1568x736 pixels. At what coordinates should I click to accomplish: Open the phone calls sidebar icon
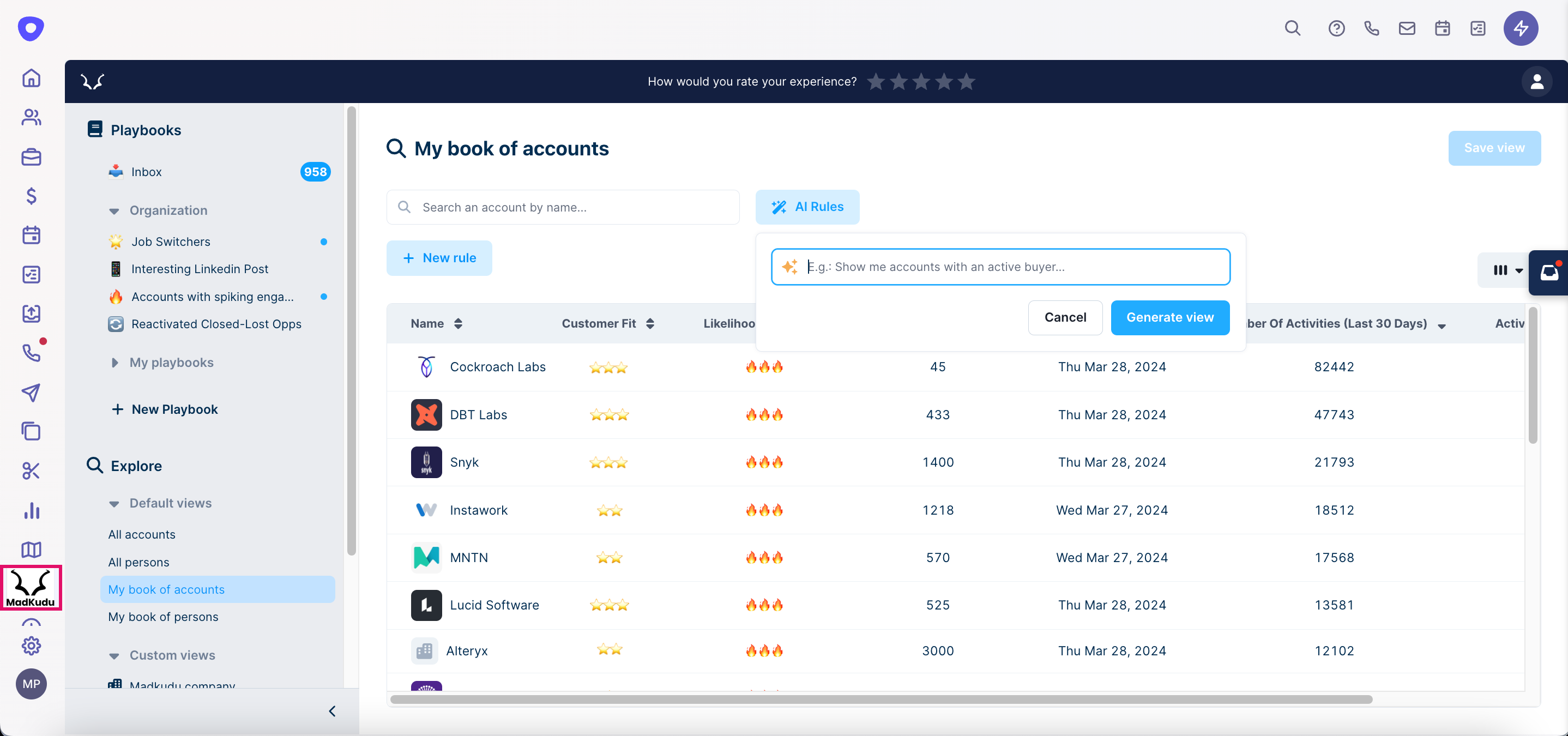pyautogui.click(x=31, y=353)
